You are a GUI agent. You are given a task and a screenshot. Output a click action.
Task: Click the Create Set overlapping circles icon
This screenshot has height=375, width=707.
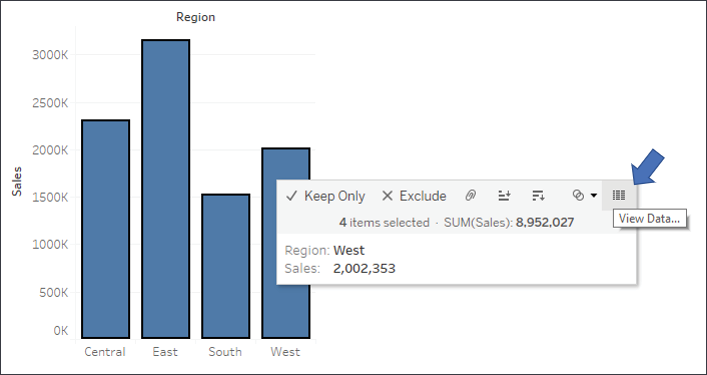(x=578, y=195)
